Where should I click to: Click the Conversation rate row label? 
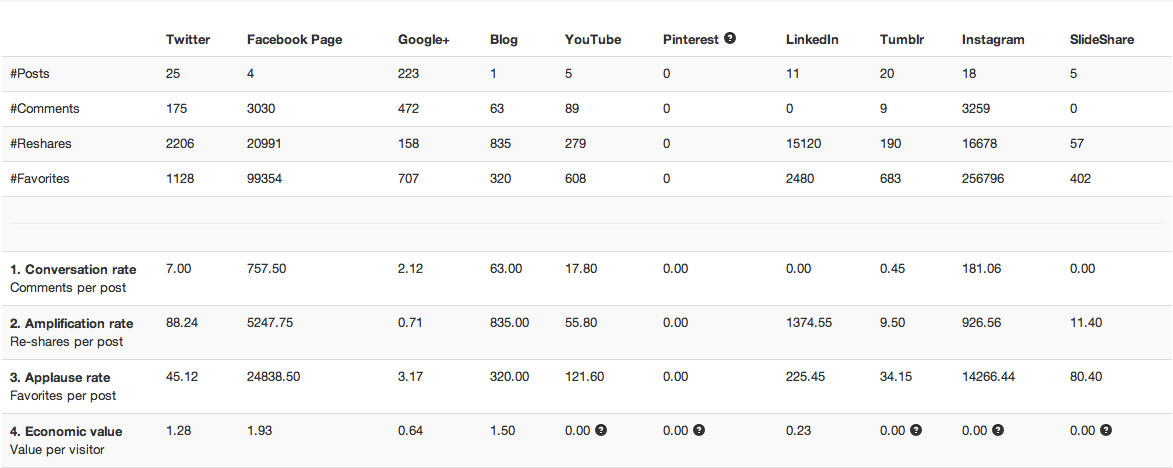73,269
